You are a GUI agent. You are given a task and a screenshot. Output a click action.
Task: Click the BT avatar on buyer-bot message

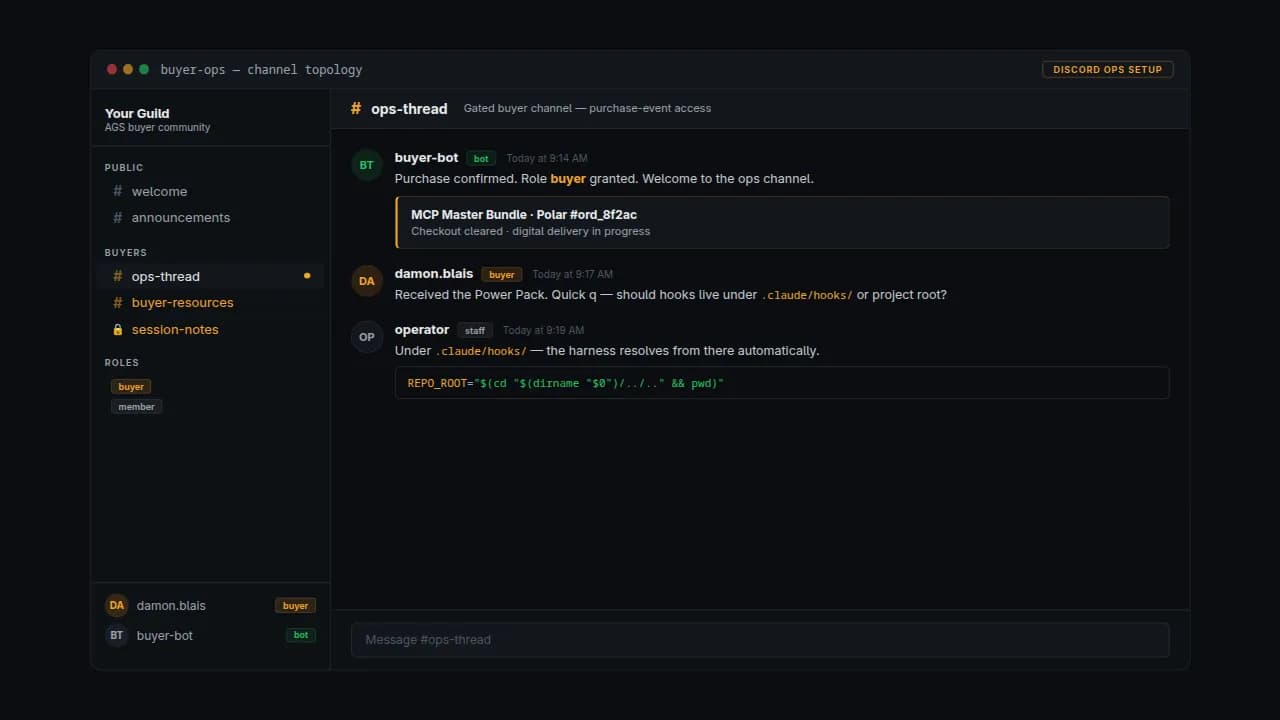click(367, 165)
